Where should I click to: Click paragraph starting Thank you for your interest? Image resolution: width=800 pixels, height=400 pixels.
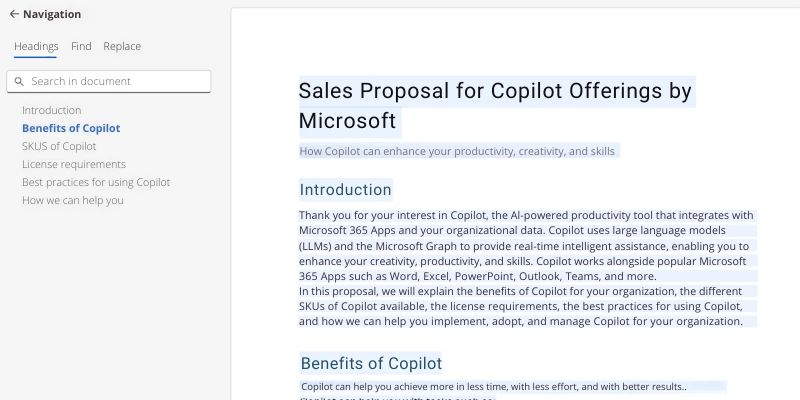point(526,246)
